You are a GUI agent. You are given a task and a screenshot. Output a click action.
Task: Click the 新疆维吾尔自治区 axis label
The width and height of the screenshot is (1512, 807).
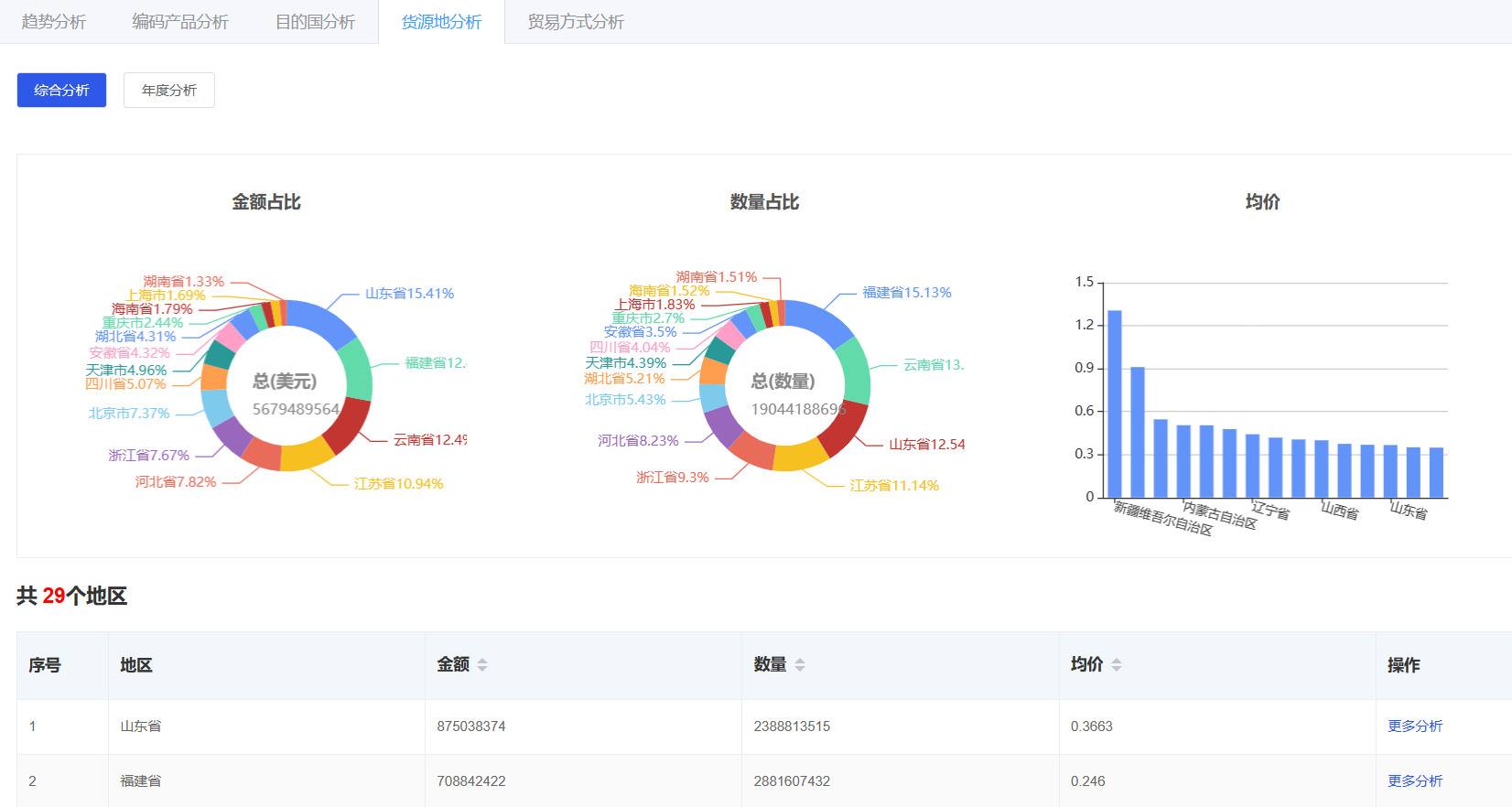(1164, 518)
